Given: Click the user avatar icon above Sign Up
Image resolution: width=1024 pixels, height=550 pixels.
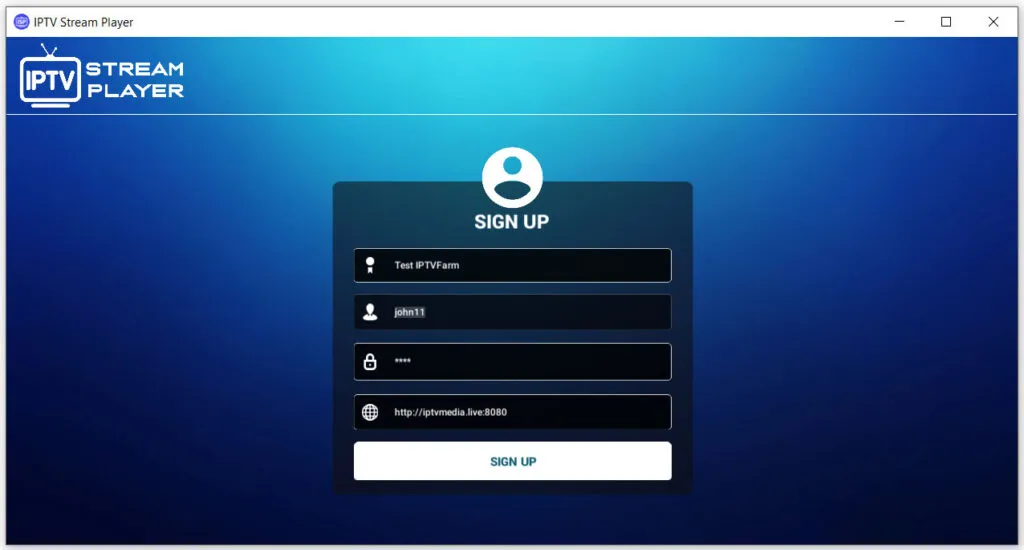Looking at the screenshot, I should click(512, 177).
